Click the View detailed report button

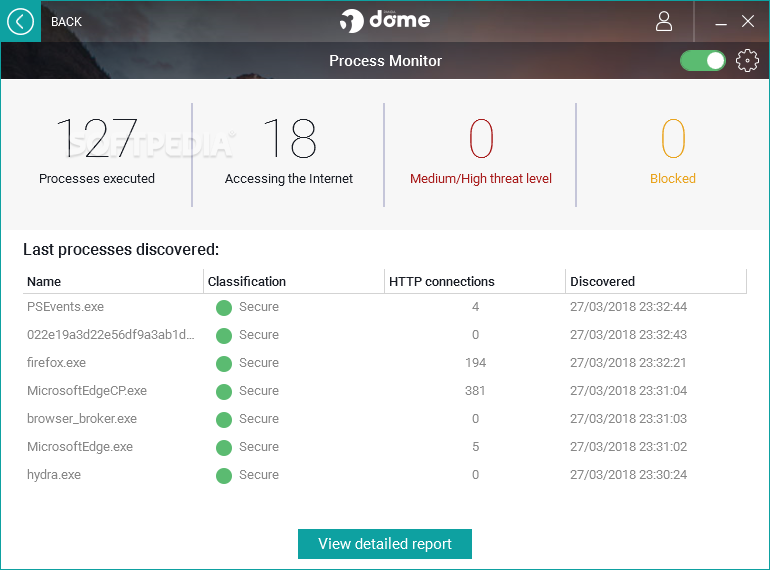[385, 543]
